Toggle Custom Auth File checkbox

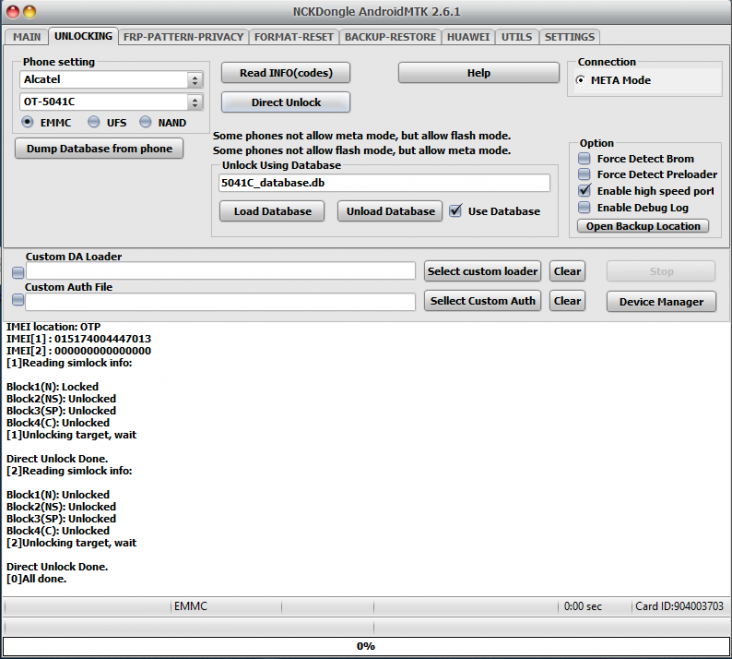click(18, 300)
